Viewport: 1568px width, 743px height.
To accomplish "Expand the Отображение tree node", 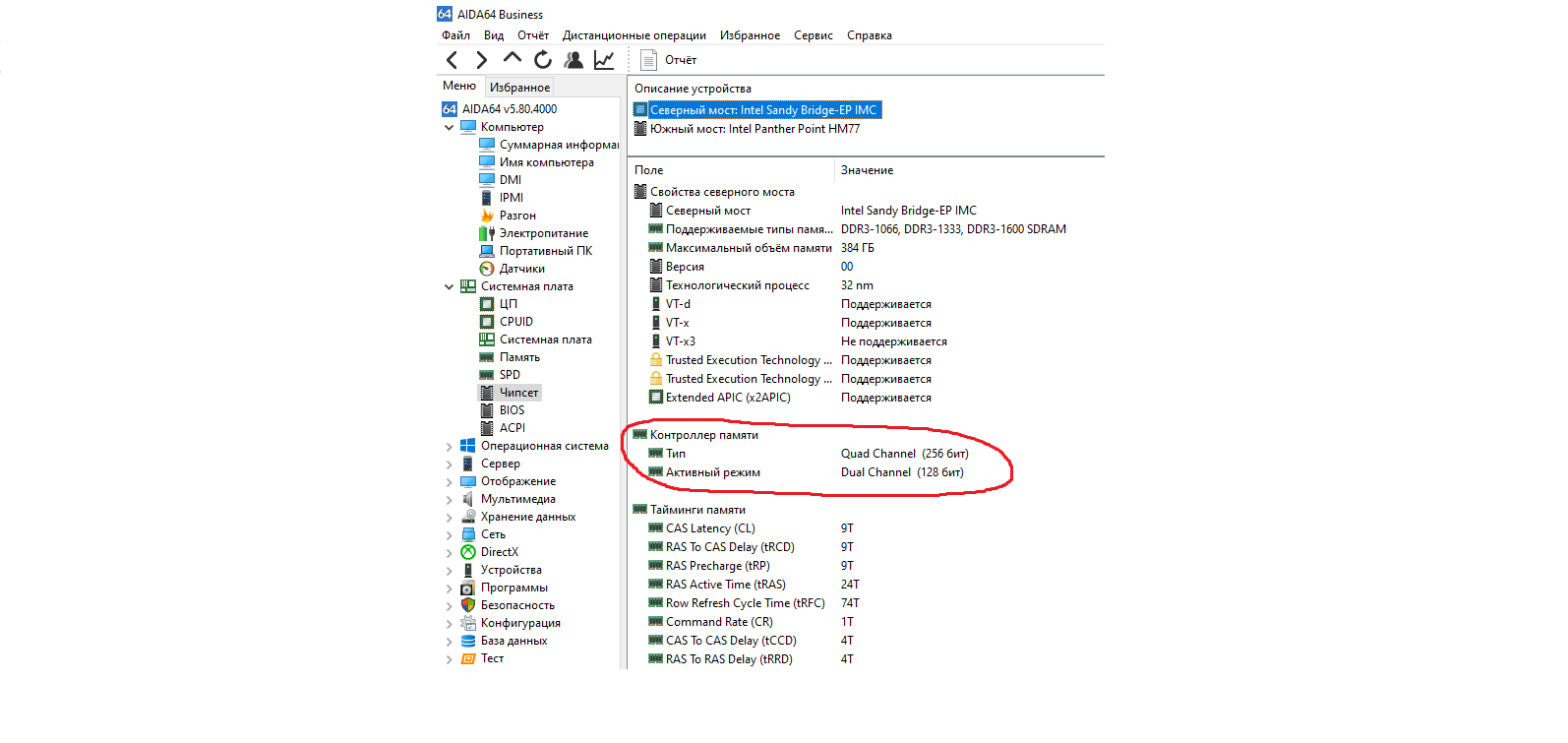I will [450, 481].
